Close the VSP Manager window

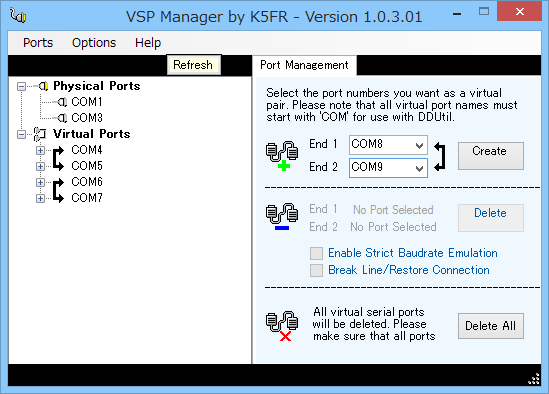pyautogui.click(x=520, y=12)
